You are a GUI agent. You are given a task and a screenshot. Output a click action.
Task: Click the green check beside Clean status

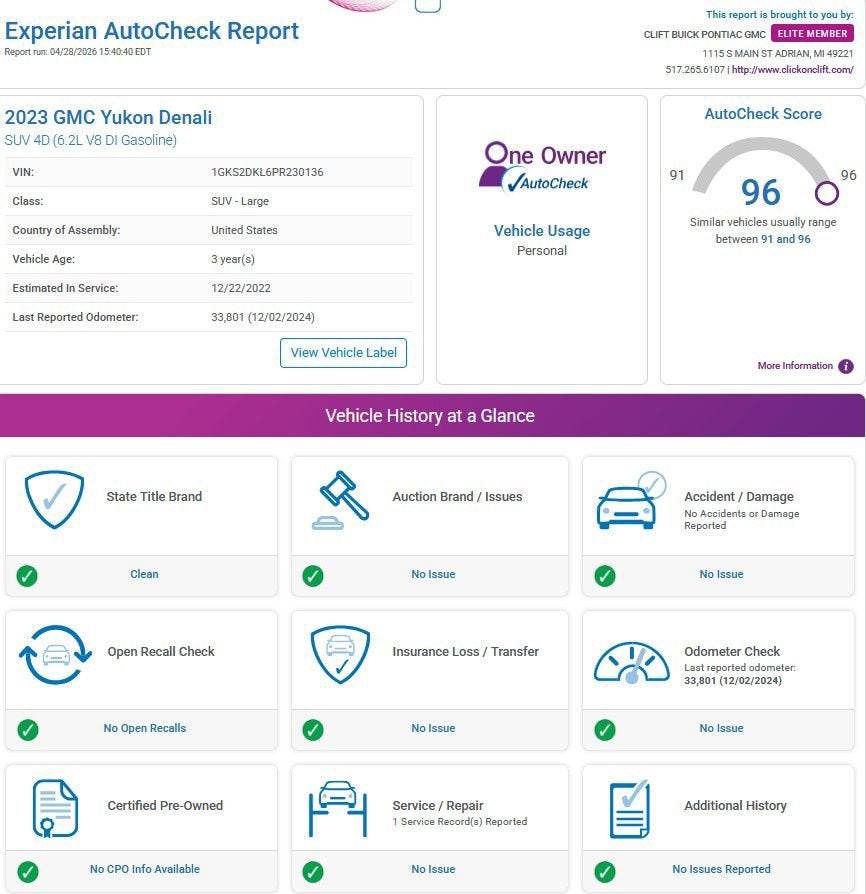click(28, 575)
